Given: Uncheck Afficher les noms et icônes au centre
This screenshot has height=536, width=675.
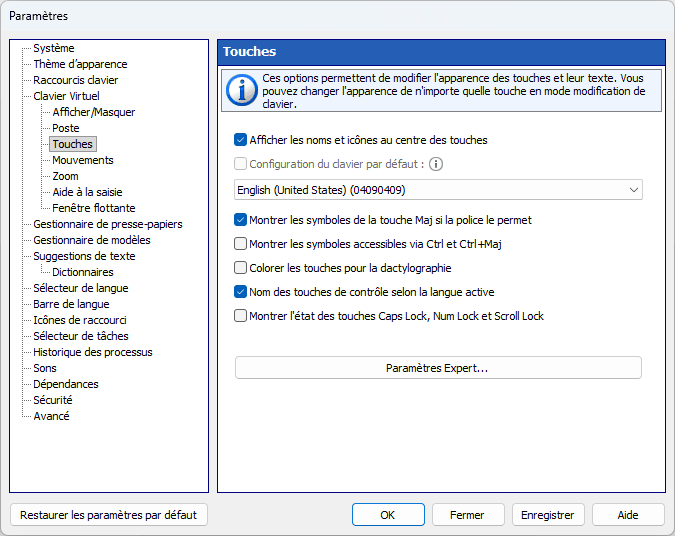Looking at the screenshot, I should tap(240, 140).
